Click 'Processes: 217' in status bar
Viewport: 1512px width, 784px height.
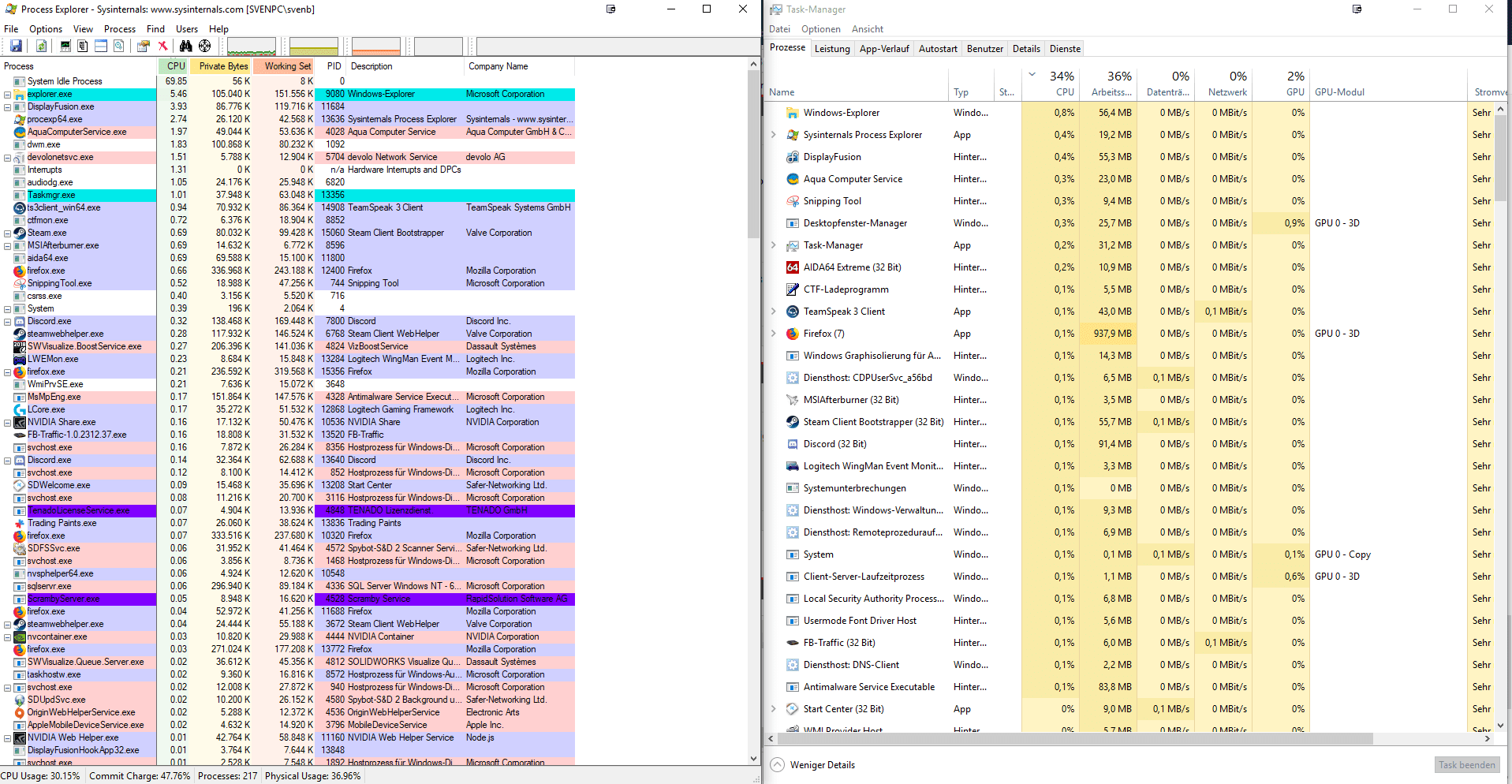pos(228,775)
